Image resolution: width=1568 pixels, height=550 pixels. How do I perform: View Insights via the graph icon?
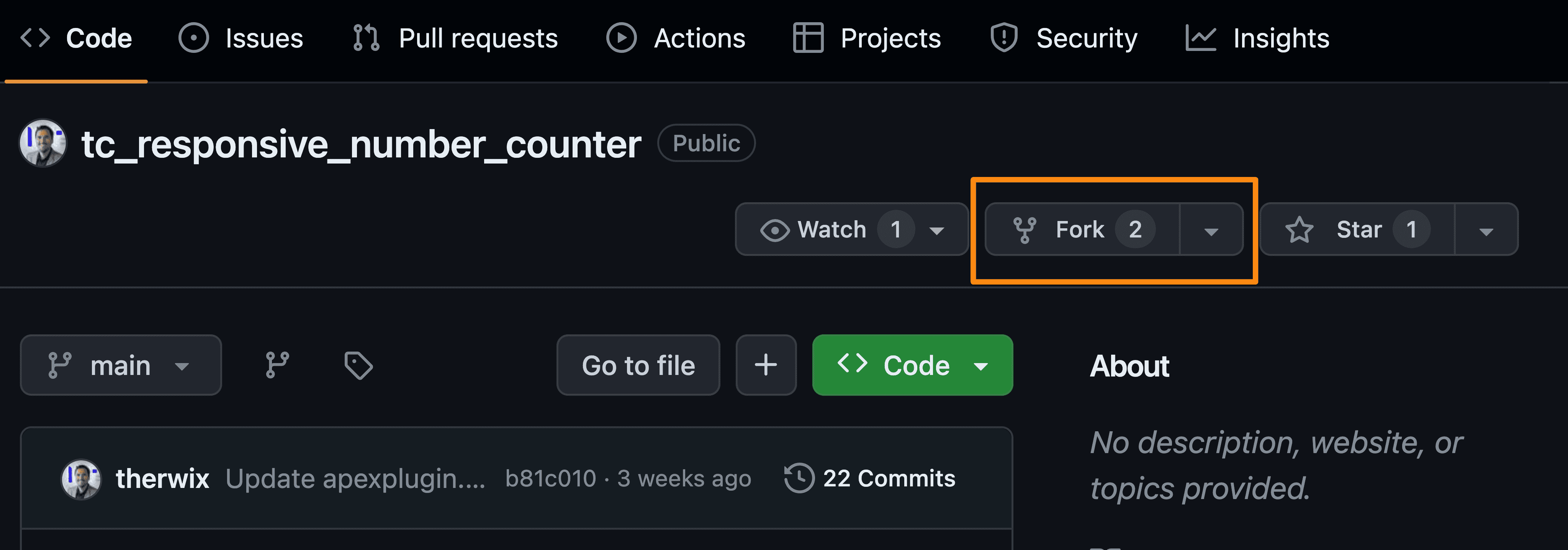(1201, 38)
